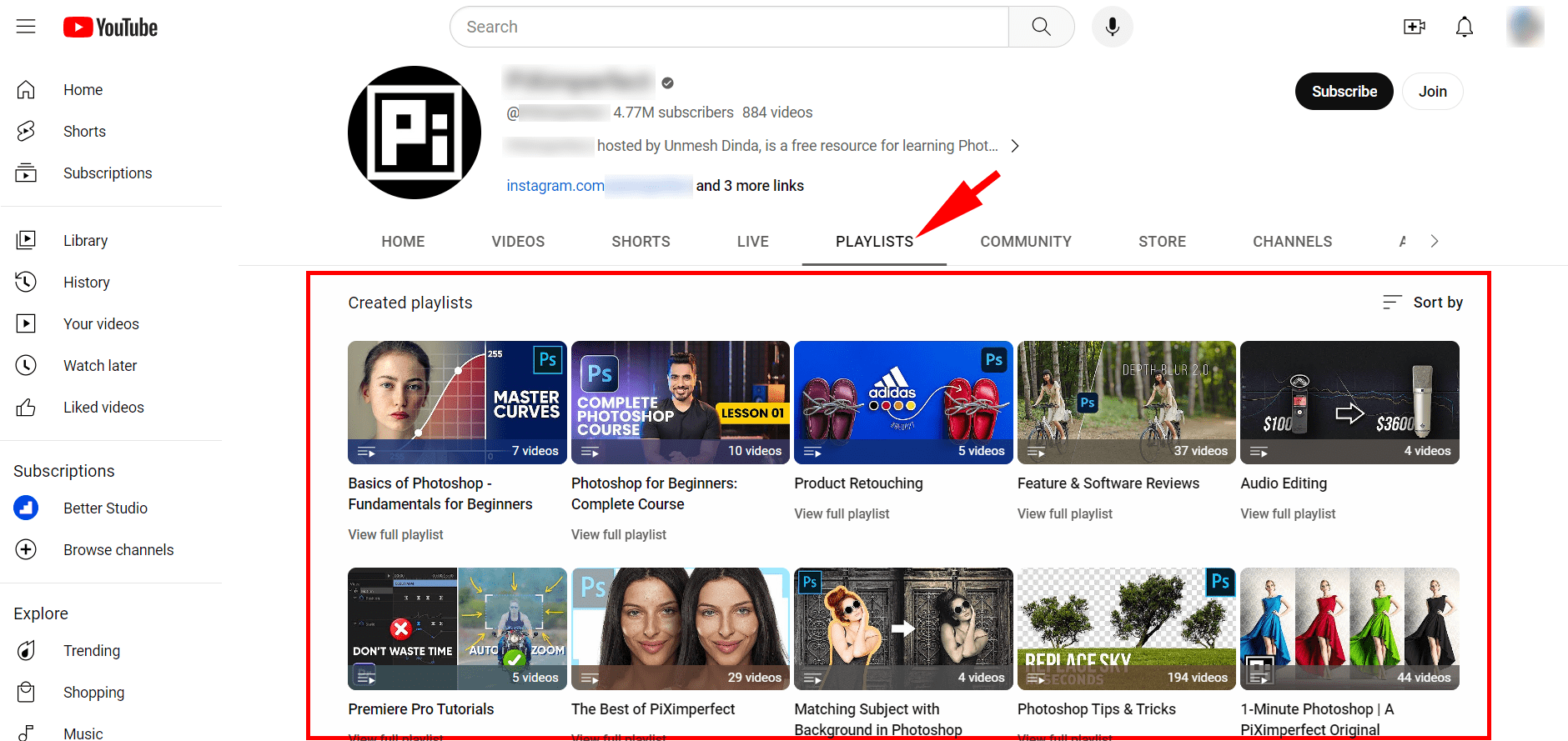Switch to the channel HOME tab

[403, 241]
